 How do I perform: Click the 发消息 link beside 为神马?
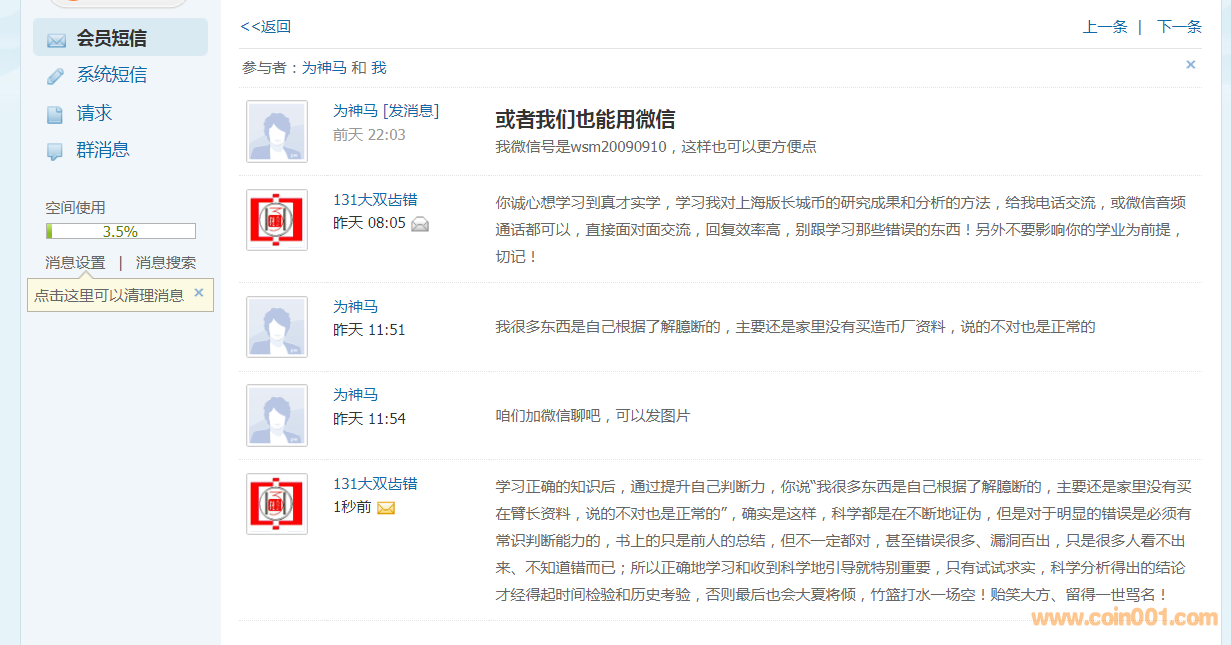point(411,111)
